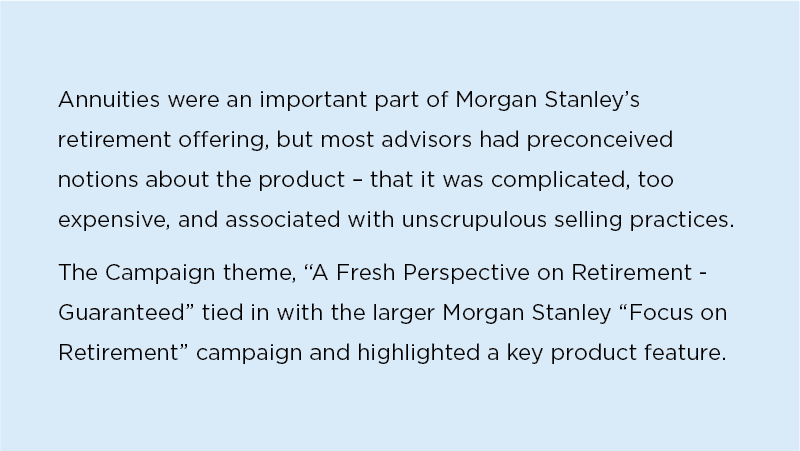The height and width of the screenshot is (451, 800).
Task: Click the word "highlighted" in last line
Action: (418, 353)
